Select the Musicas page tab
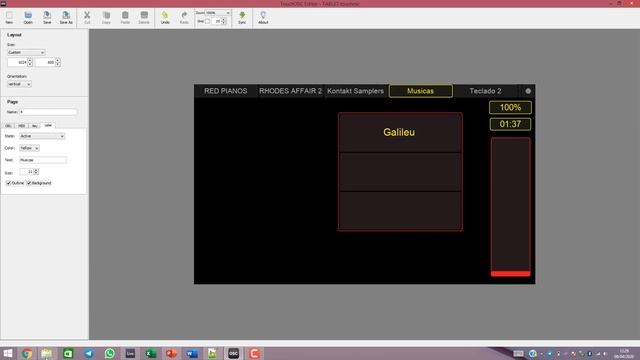This screenshot has height=360, width=640. coord(420,91)
